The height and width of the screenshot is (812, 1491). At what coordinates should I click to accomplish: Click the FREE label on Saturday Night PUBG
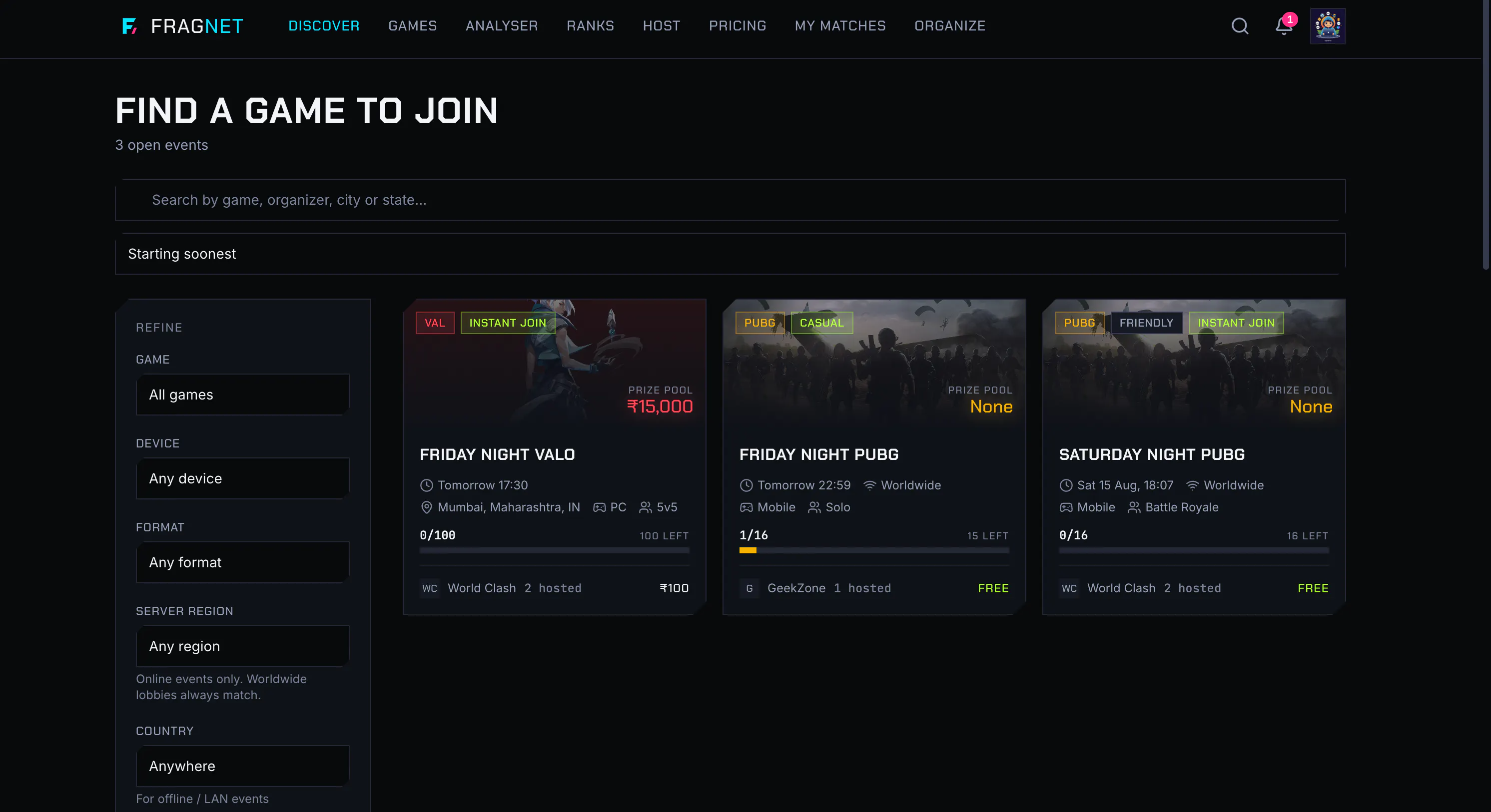(1313, 588)
